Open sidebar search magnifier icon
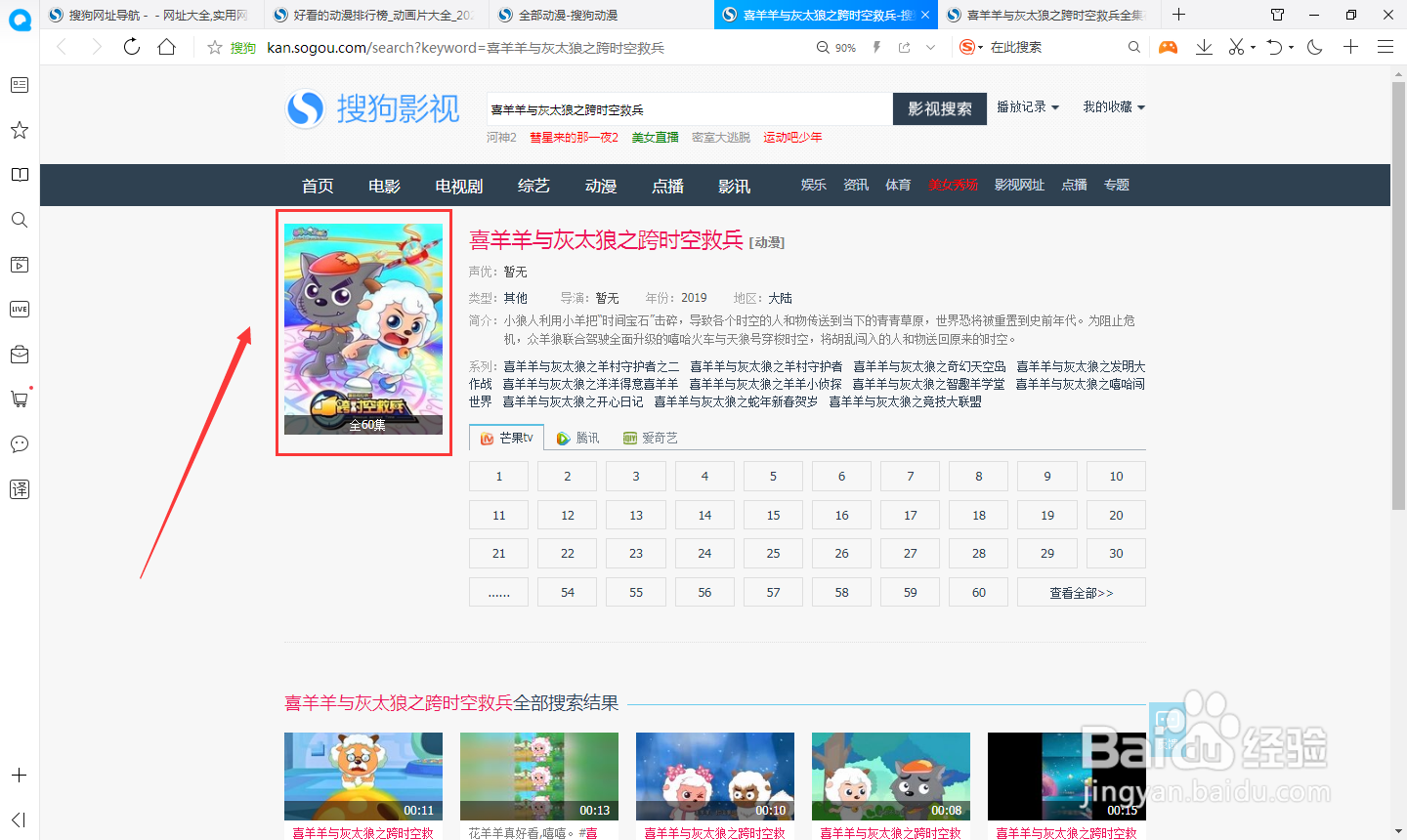This screenshot has height=840, width=1407. (x=20, y=220)
